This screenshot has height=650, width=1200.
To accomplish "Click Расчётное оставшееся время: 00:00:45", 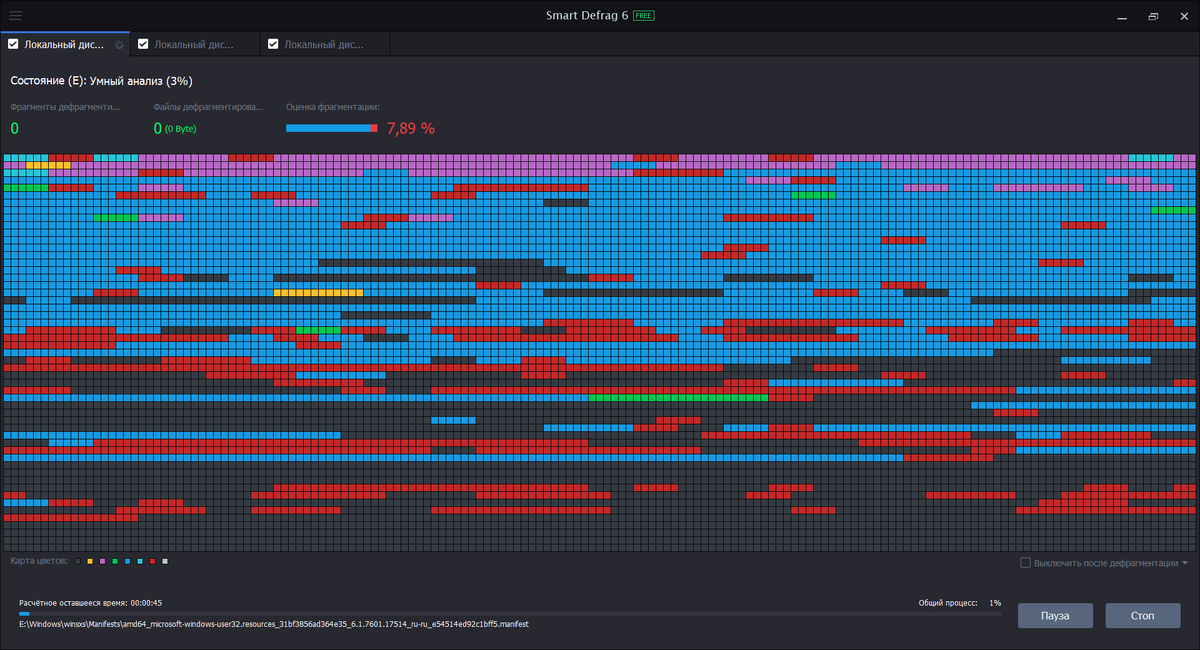I will 90,603.
